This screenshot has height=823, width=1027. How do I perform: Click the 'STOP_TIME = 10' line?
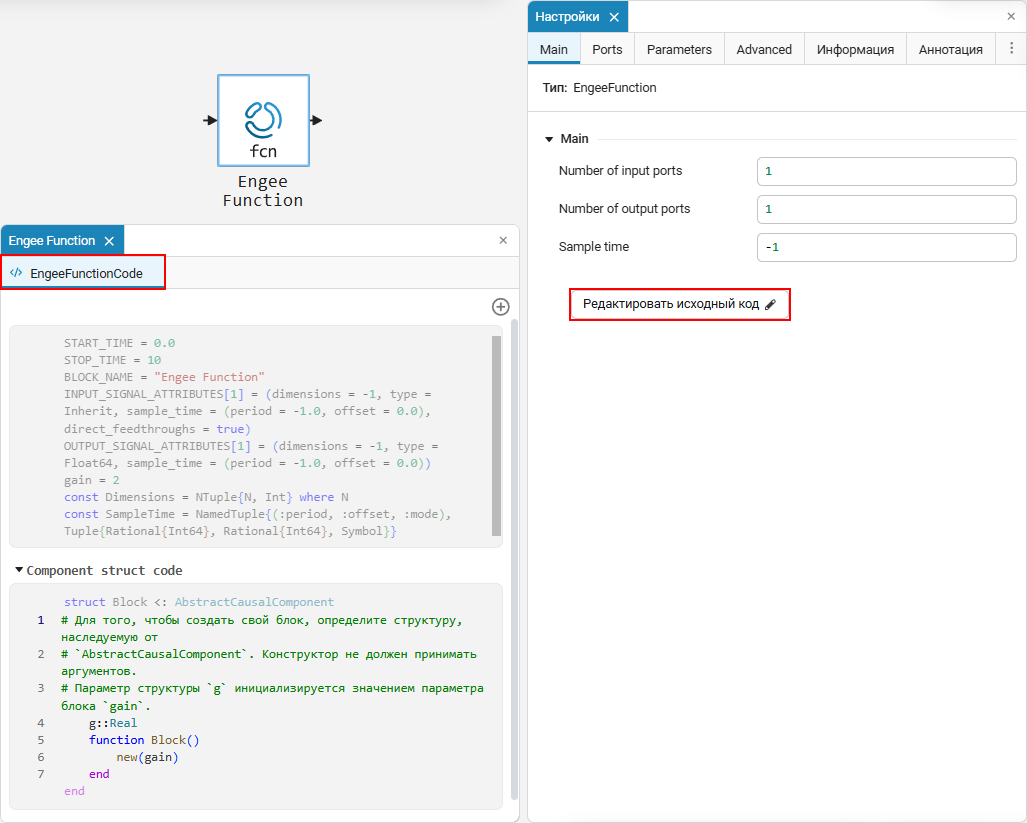pyautogui.click(x=112, y=360)
